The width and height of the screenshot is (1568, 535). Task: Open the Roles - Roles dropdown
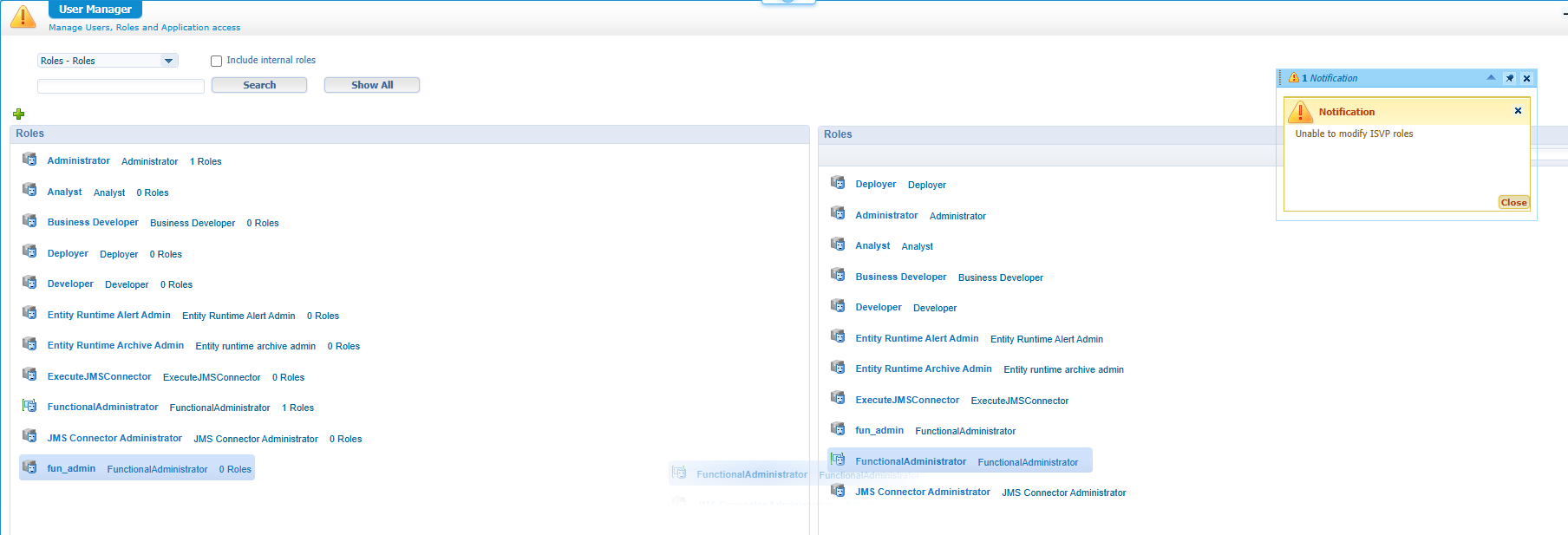point(168,61)
